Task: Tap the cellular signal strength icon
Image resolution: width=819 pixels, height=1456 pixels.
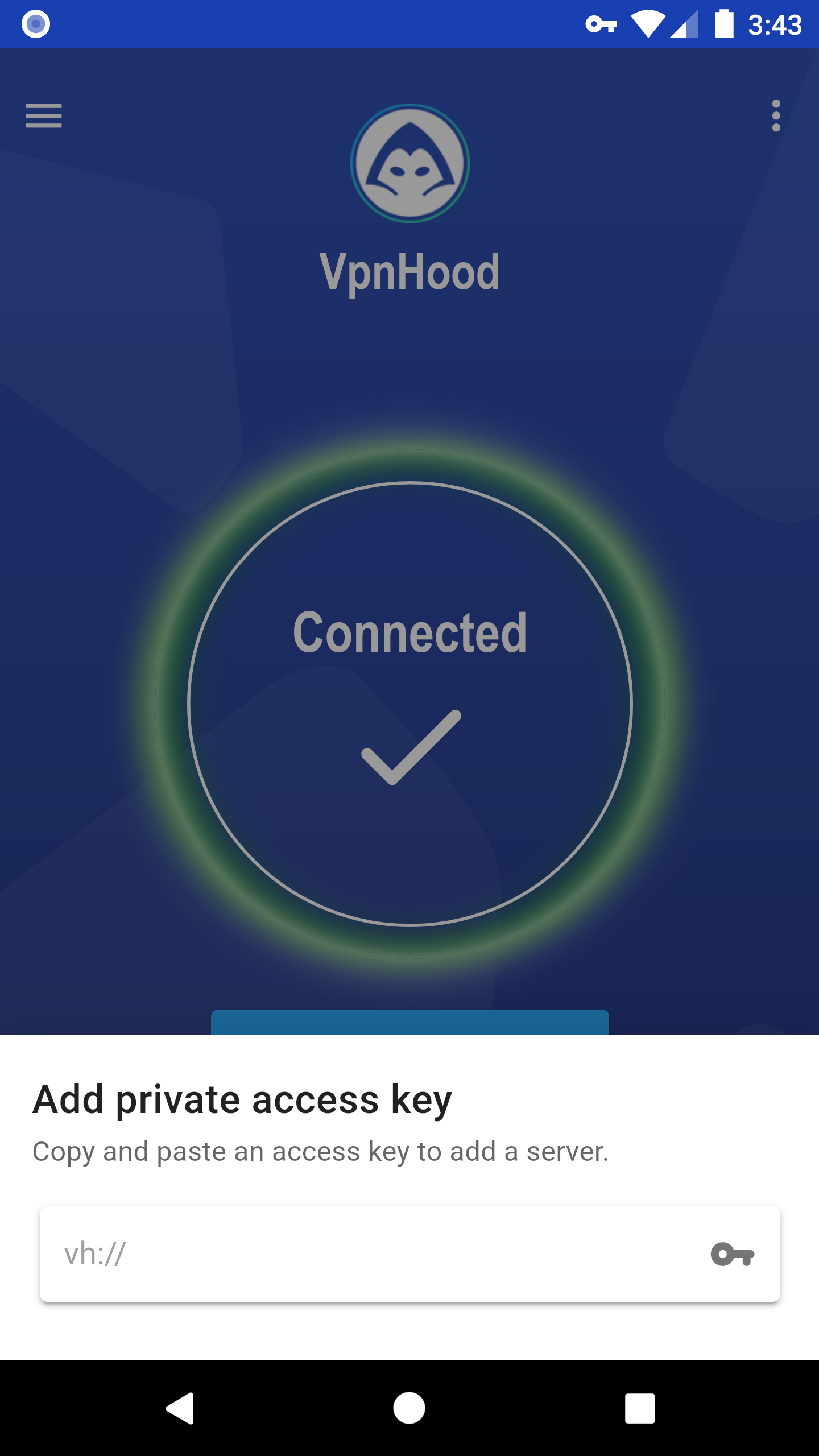Action: tap(684, 24)
